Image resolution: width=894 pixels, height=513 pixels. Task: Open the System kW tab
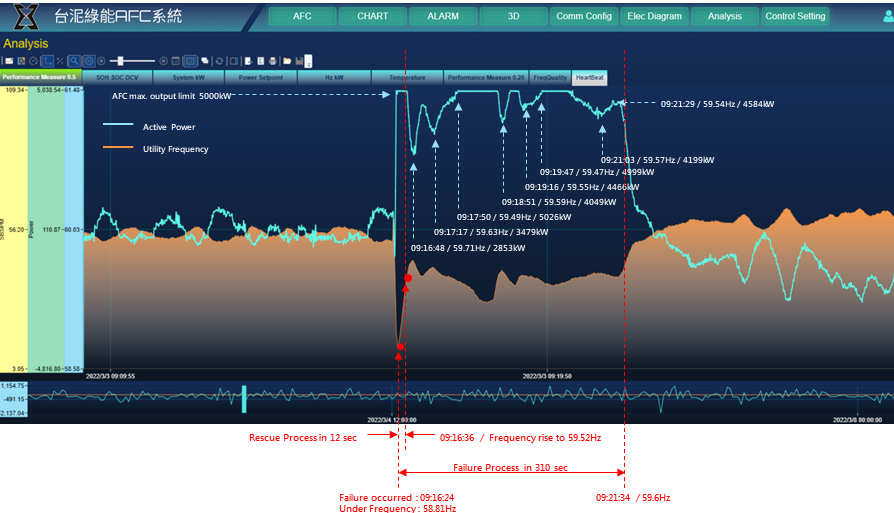point(188,77)
